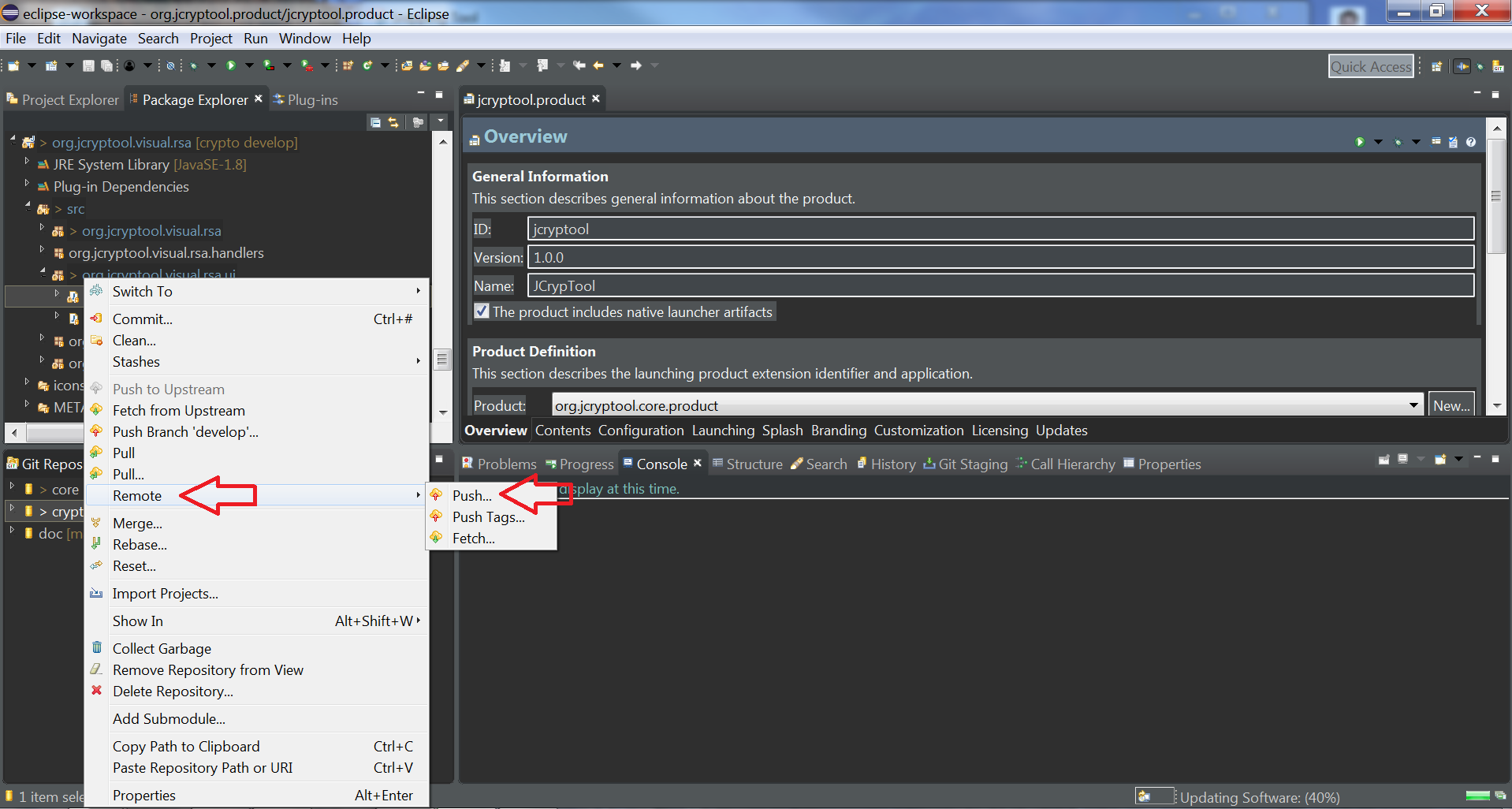The width and height of the screenshot is (1512, 809).
Task: Open the Debug dropdown arrow in main toolbar
Action: tap(211, 65)
